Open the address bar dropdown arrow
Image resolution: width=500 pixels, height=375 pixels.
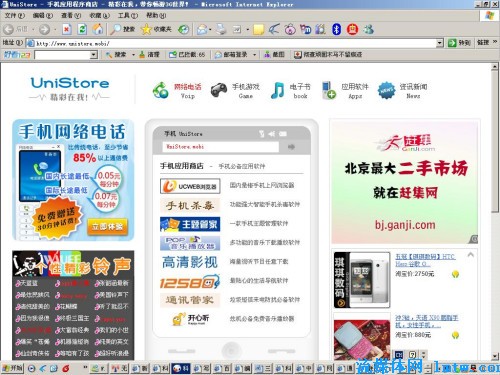pos(440,43)
